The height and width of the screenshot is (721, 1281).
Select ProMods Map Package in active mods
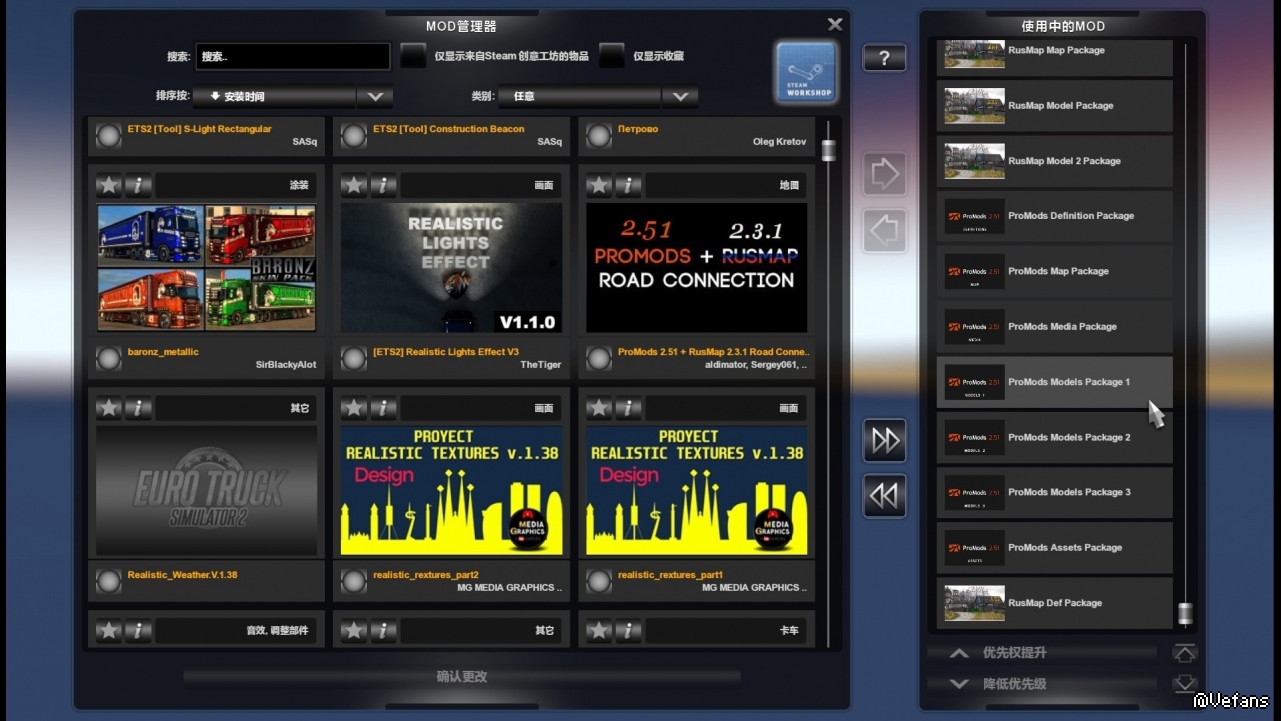[1055, 271]
